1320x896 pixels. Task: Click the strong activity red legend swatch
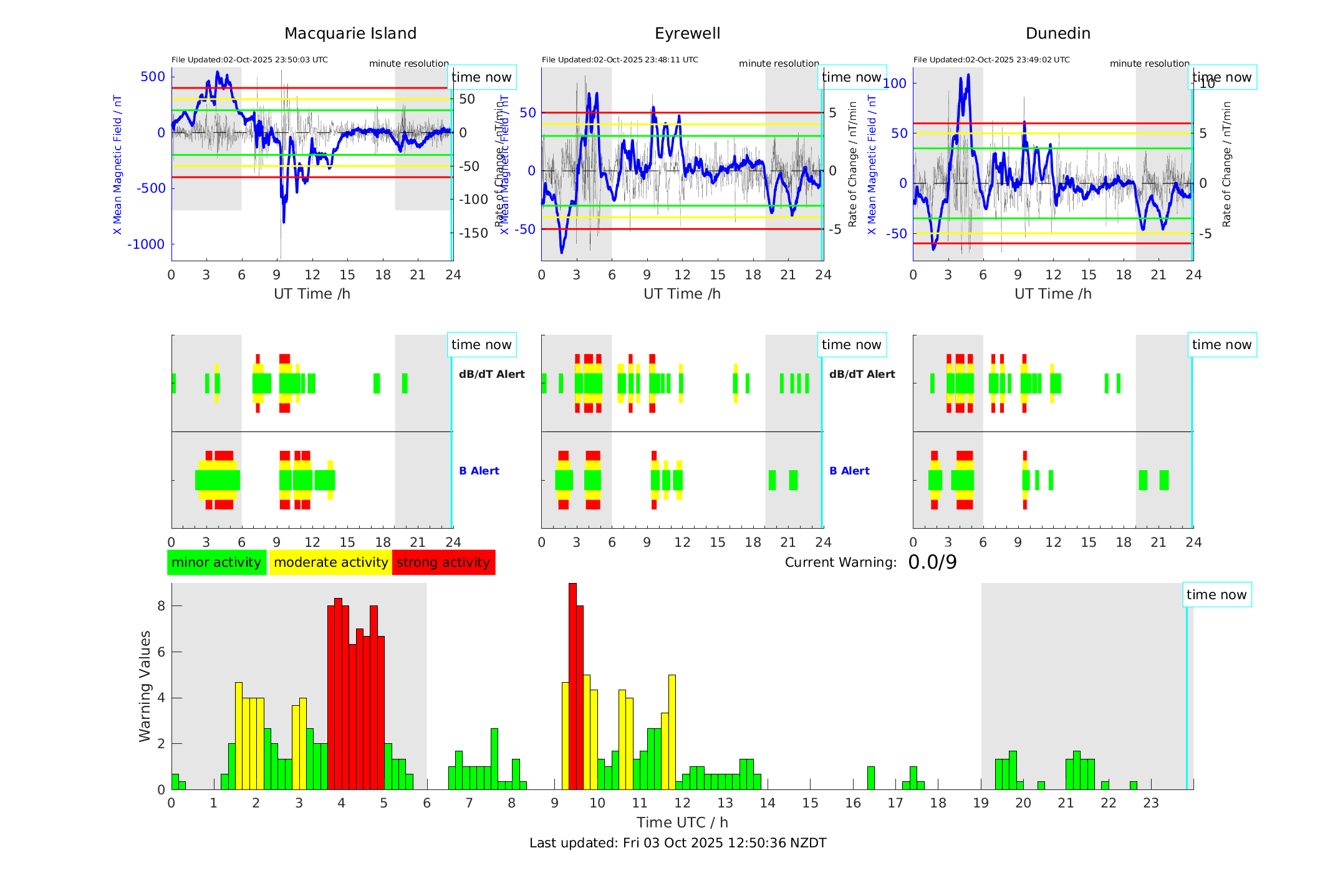[x=443, y=562]
